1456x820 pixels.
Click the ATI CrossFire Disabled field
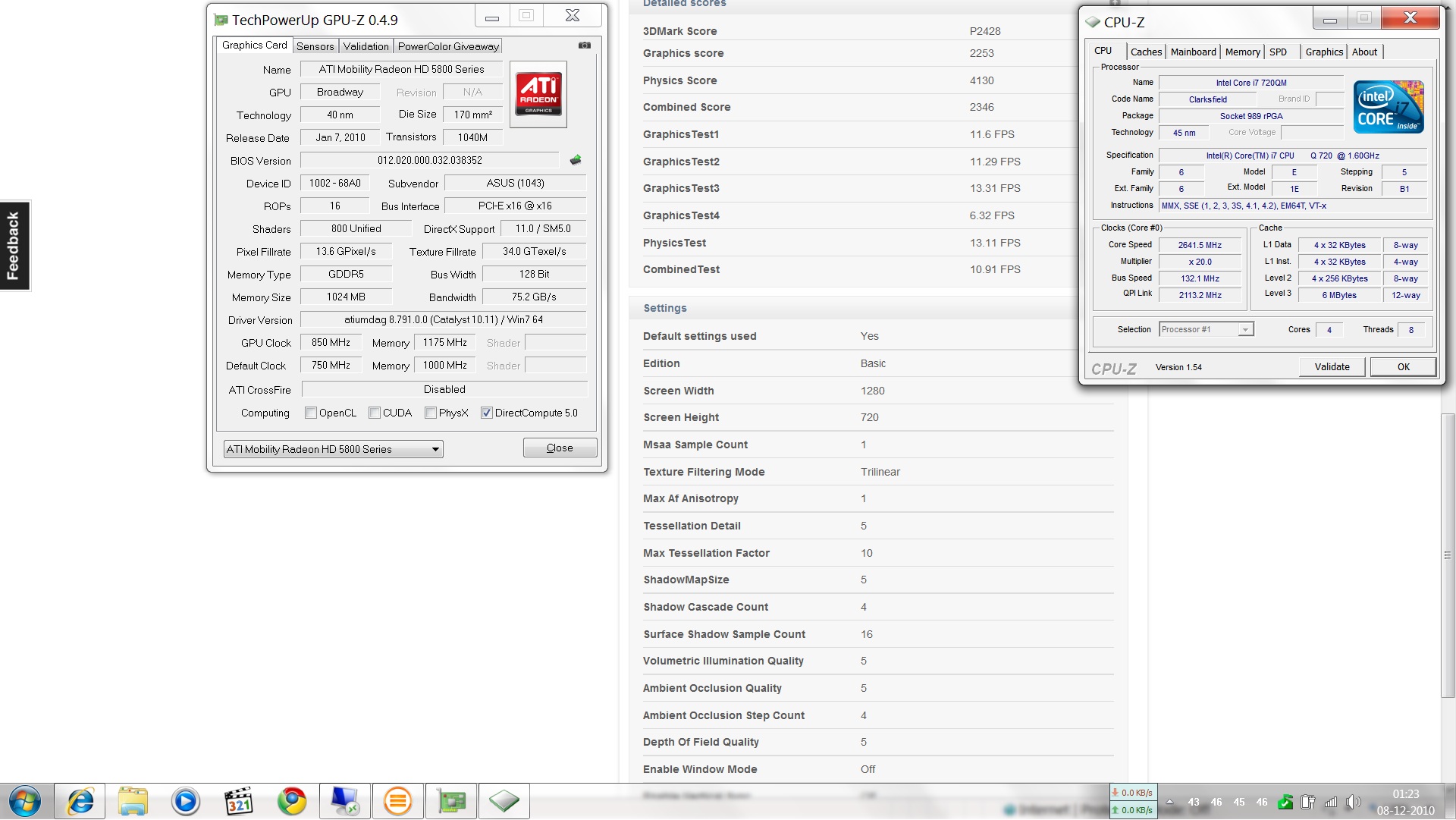pyautogui.click(x=444, y=389)
